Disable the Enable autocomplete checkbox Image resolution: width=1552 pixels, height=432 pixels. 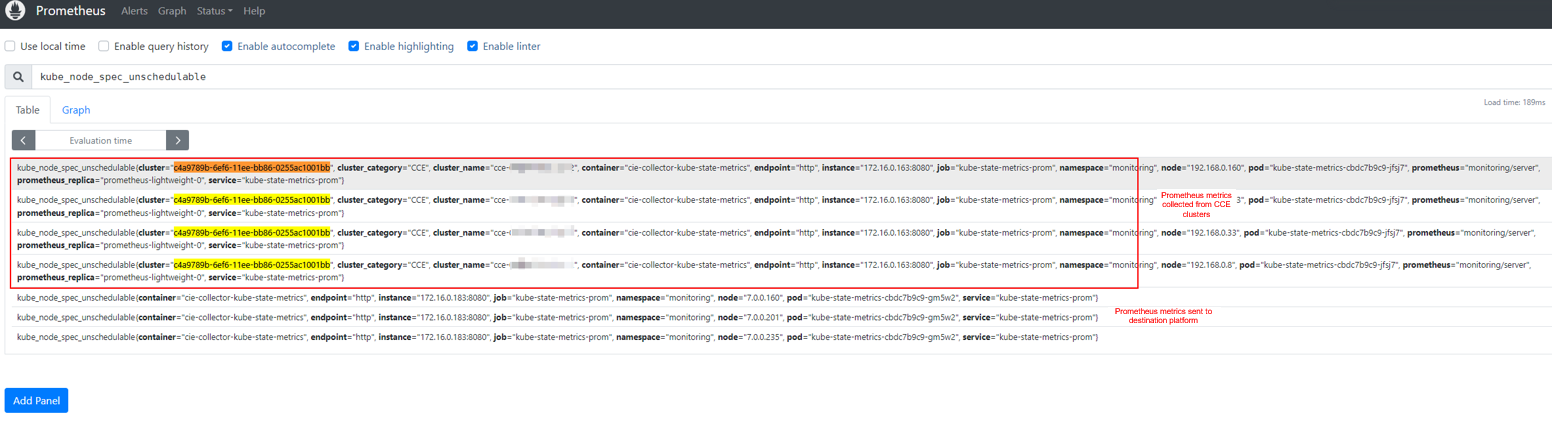click(x=228, y=46)
